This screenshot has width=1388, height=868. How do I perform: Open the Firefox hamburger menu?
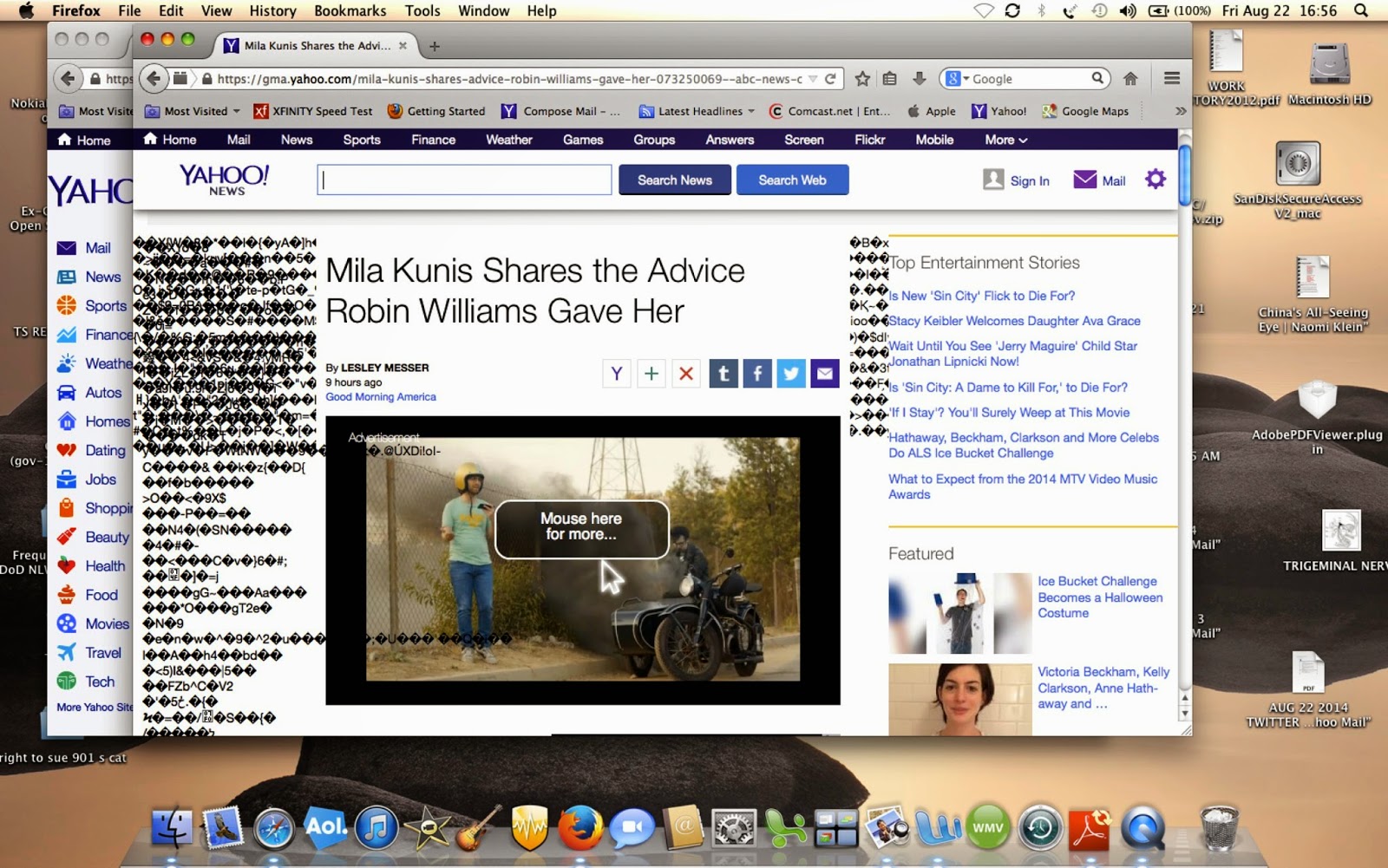tap(1172, 79)
